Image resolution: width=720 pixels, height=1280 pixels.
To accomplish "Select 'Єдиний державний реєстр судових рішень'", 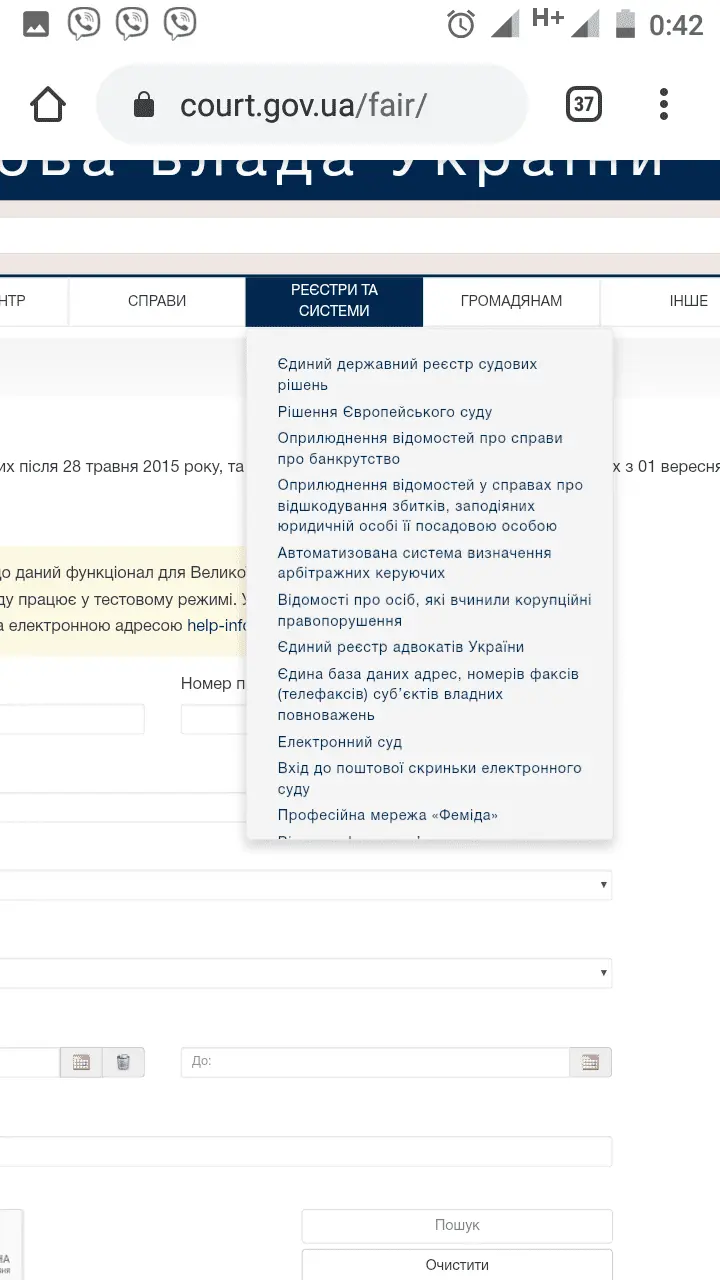I will click(x=407, y=374).
